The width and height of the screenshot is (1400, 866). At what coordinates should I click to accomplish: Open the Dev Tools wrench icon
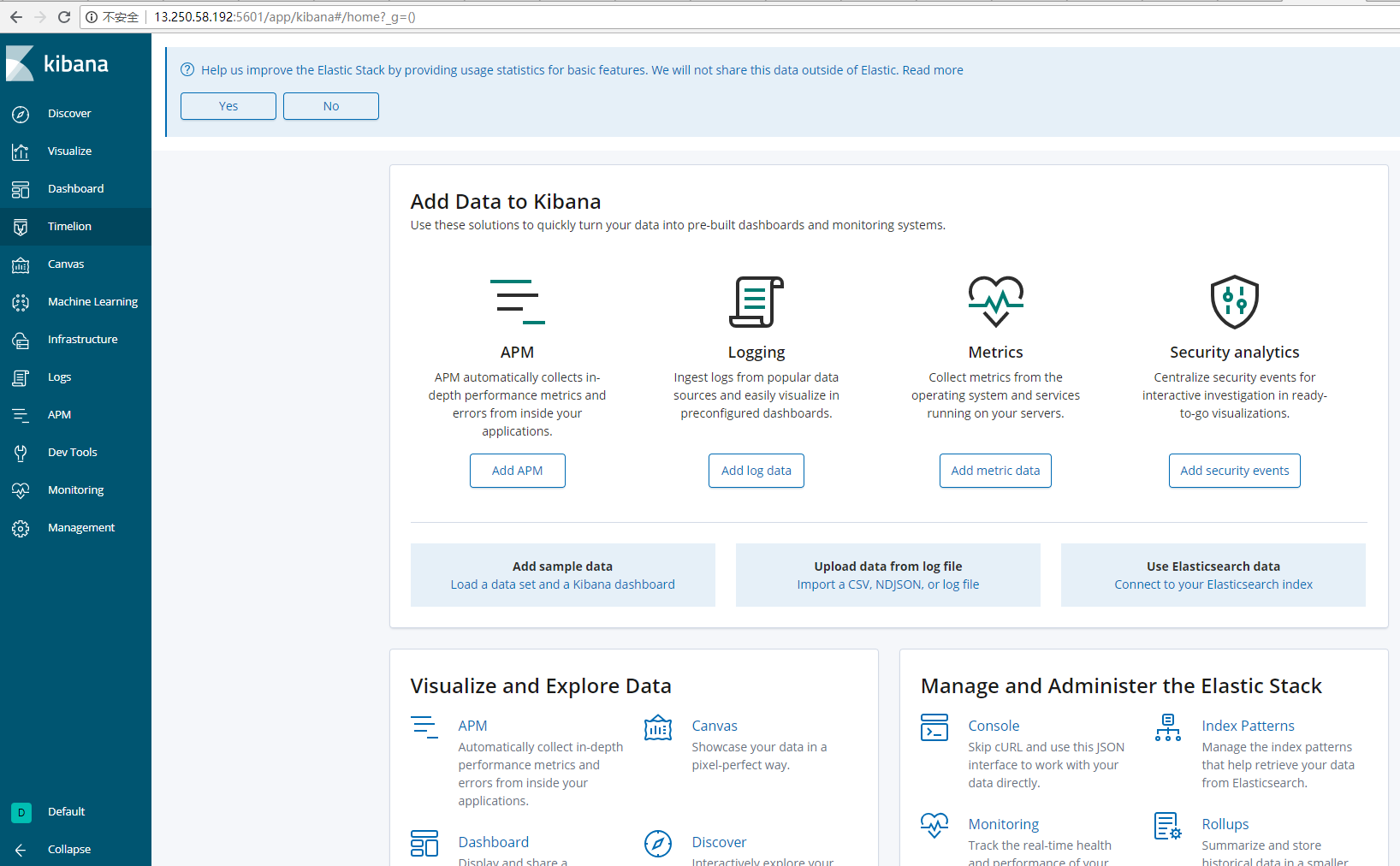pyautogui.click(x=21, y=453)
